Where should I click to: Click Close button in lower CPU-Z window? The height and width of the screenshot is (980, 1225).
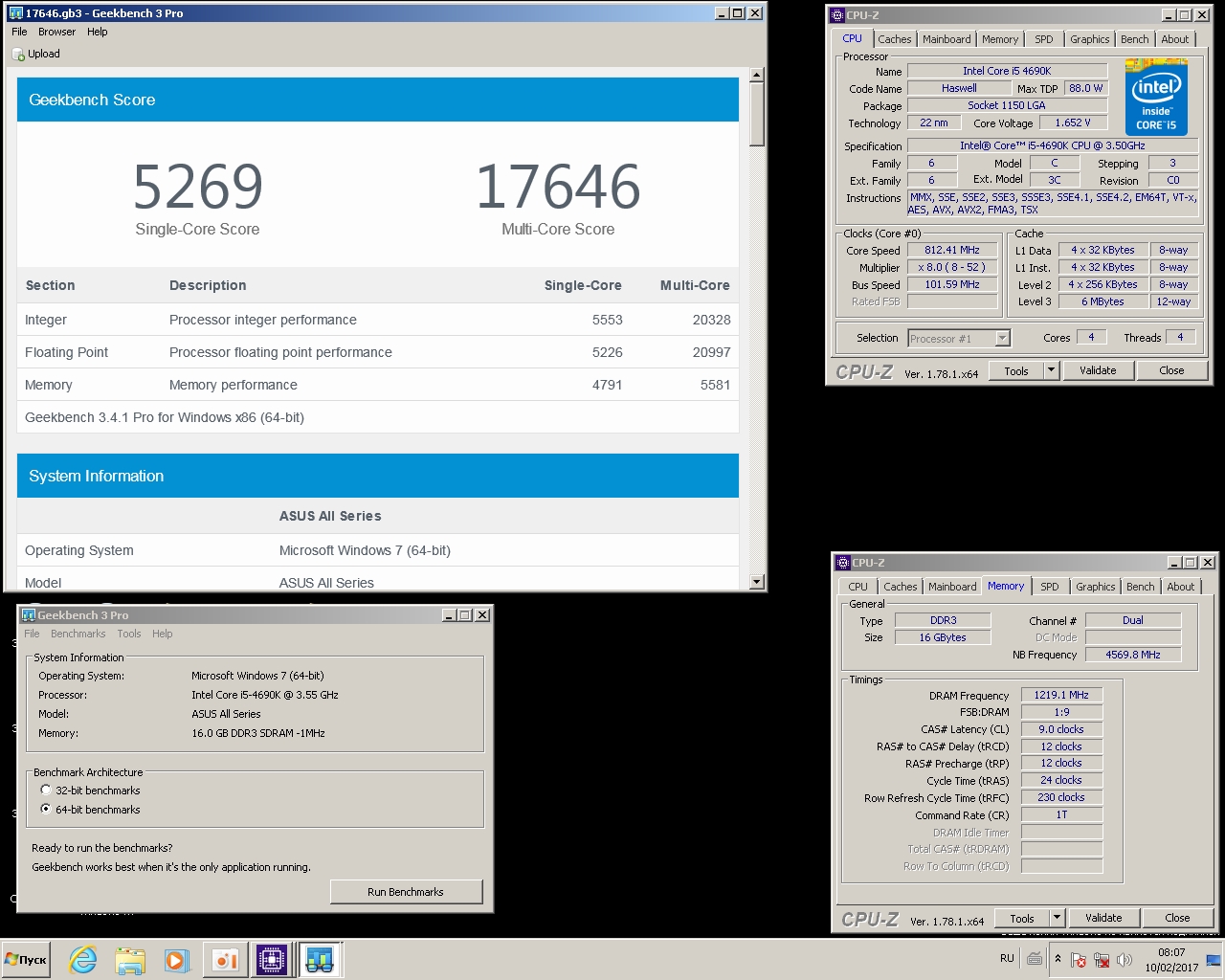click(x=1178, y=918)
